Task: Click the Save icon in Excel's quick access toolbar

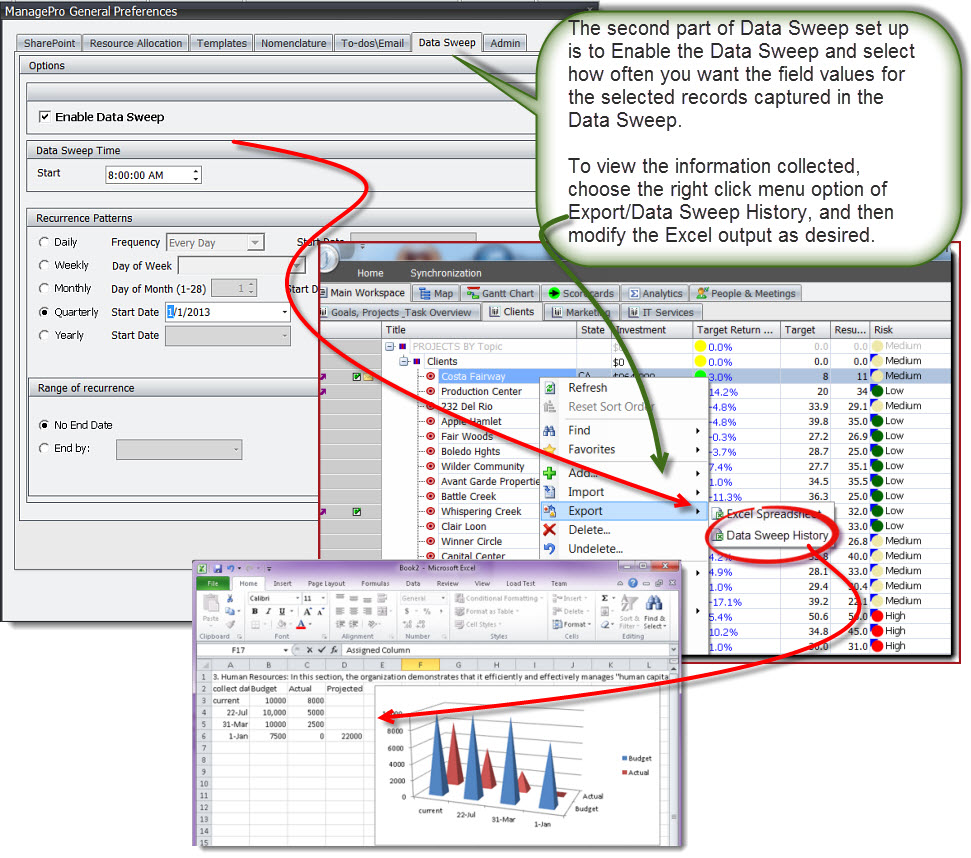Action: tap(217, 568)
